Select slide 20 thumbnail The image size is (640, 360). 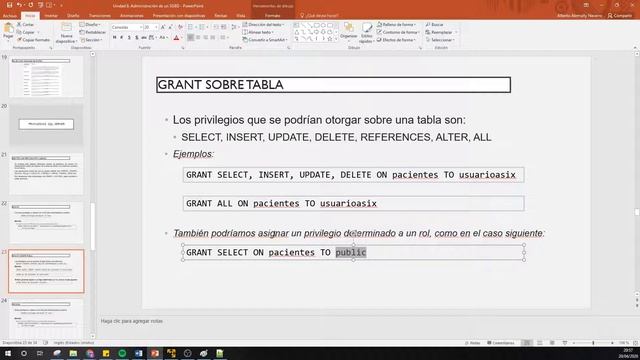coord(46,124)
